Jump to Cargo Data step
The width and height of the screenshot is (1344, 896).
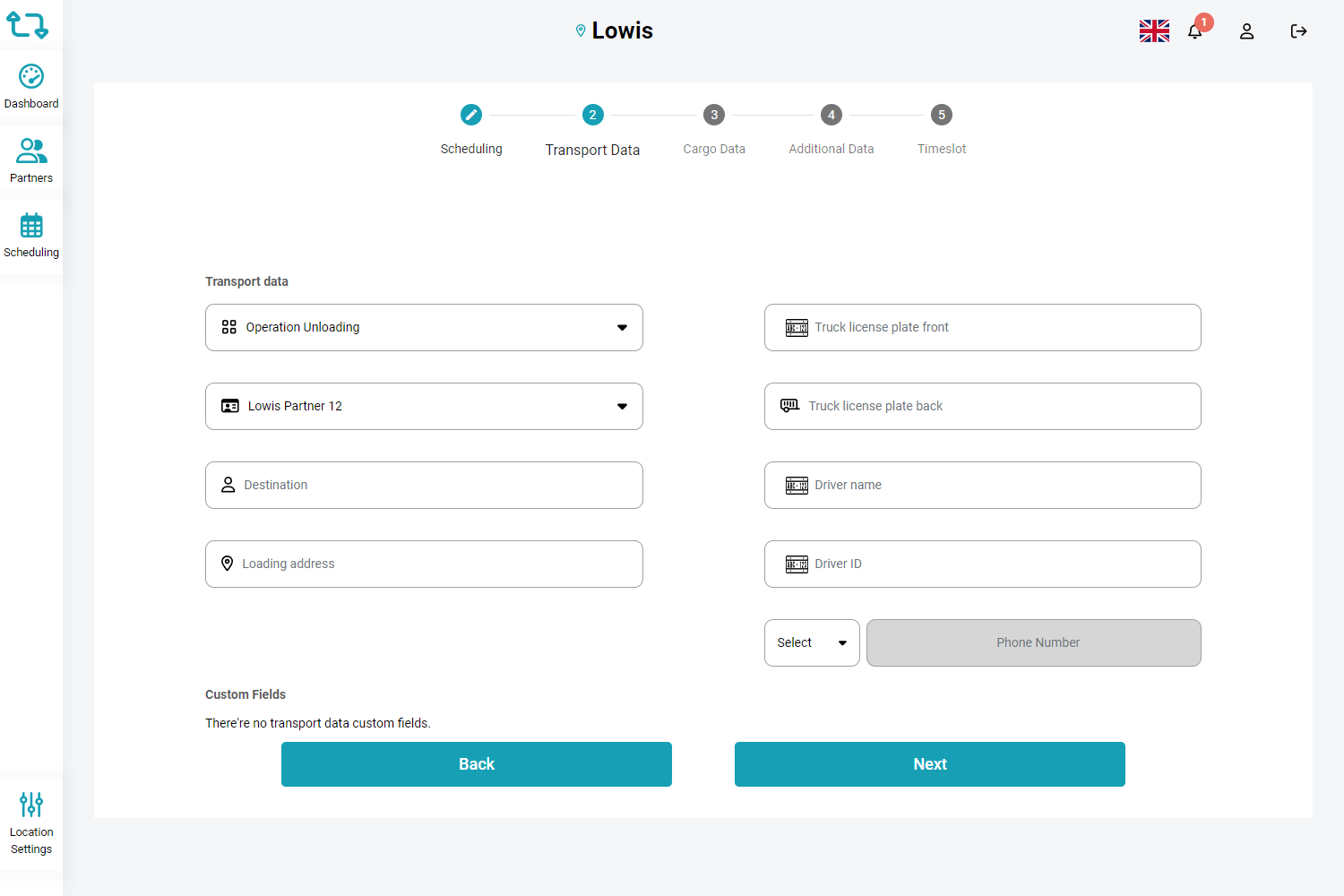click(x=714, y=115)
